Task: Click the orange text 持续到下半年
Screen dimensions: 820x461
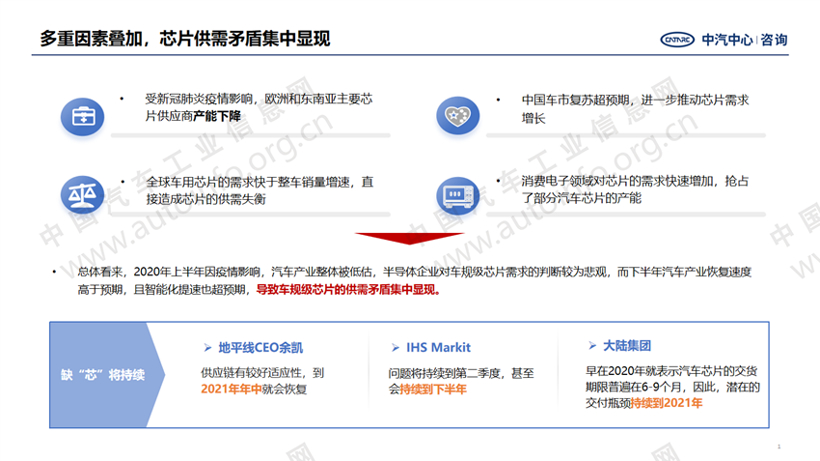Action: tap(432, 388)
